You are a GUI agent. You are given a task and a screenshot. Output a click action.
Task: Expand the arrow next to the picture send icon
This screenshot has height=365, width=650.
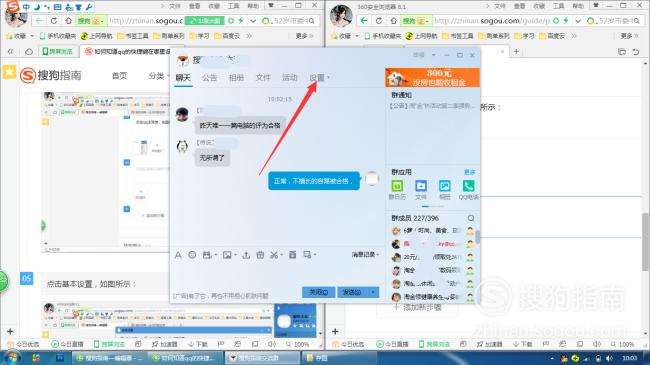[235, 255]
